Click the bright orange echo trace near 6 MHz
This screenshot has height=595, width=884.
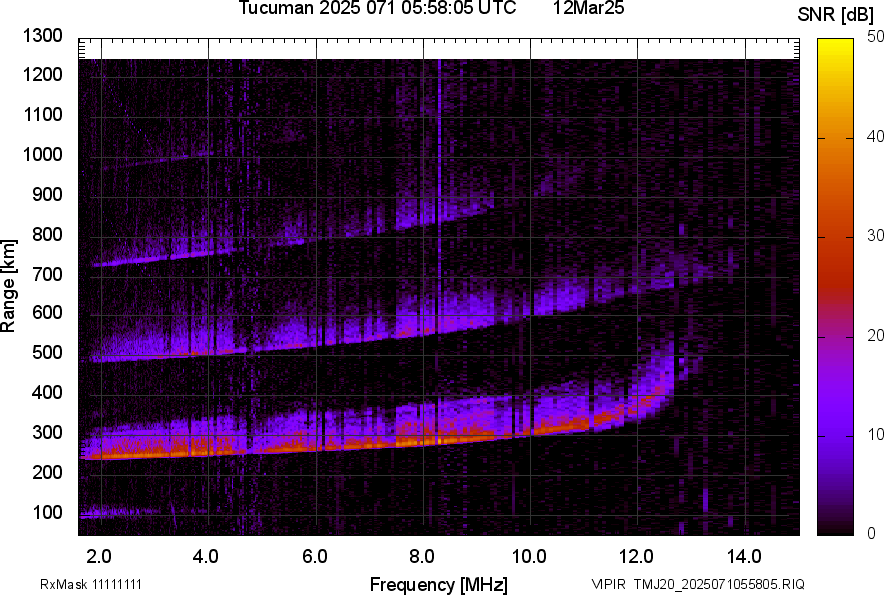(316, 446)
